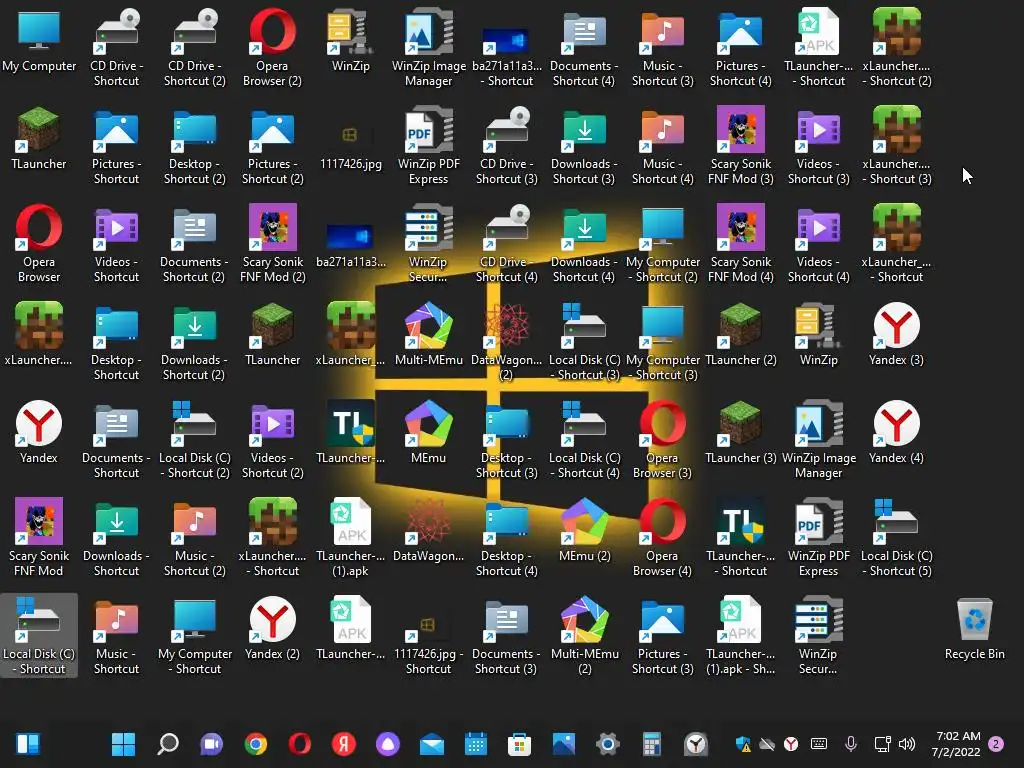Select Local Disk (C) - Shortcut (4) icon
The width and height of the screenshot is (1024, 768).
(584, 440)
